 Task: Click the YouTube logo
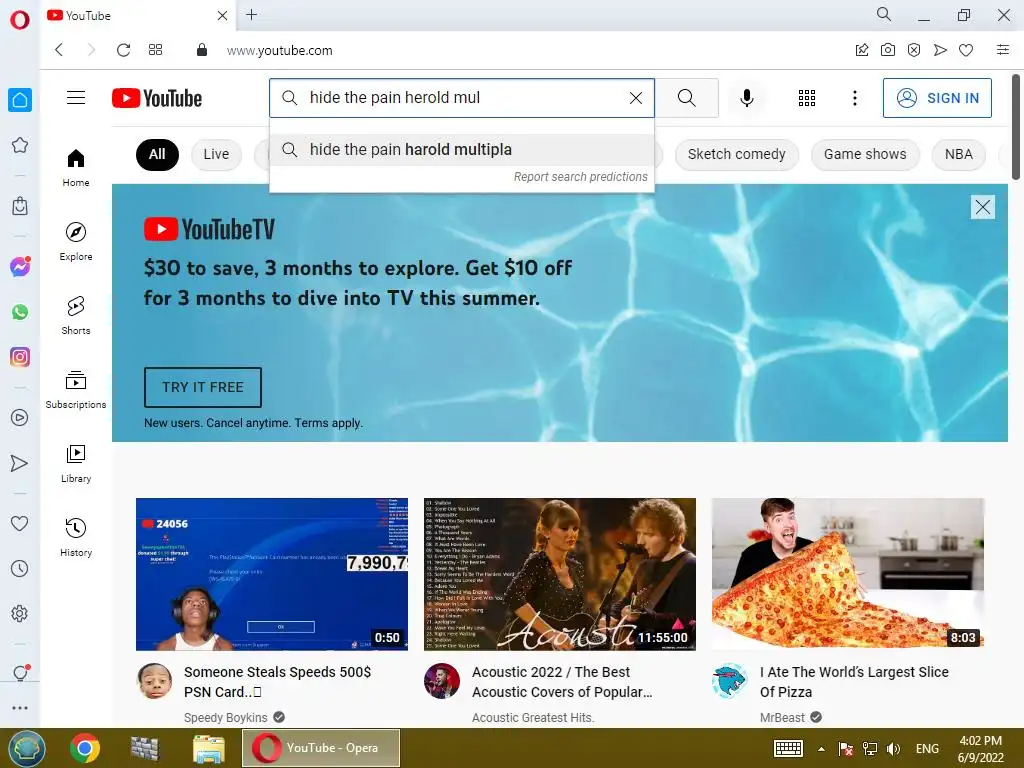(x=157, y=98)
